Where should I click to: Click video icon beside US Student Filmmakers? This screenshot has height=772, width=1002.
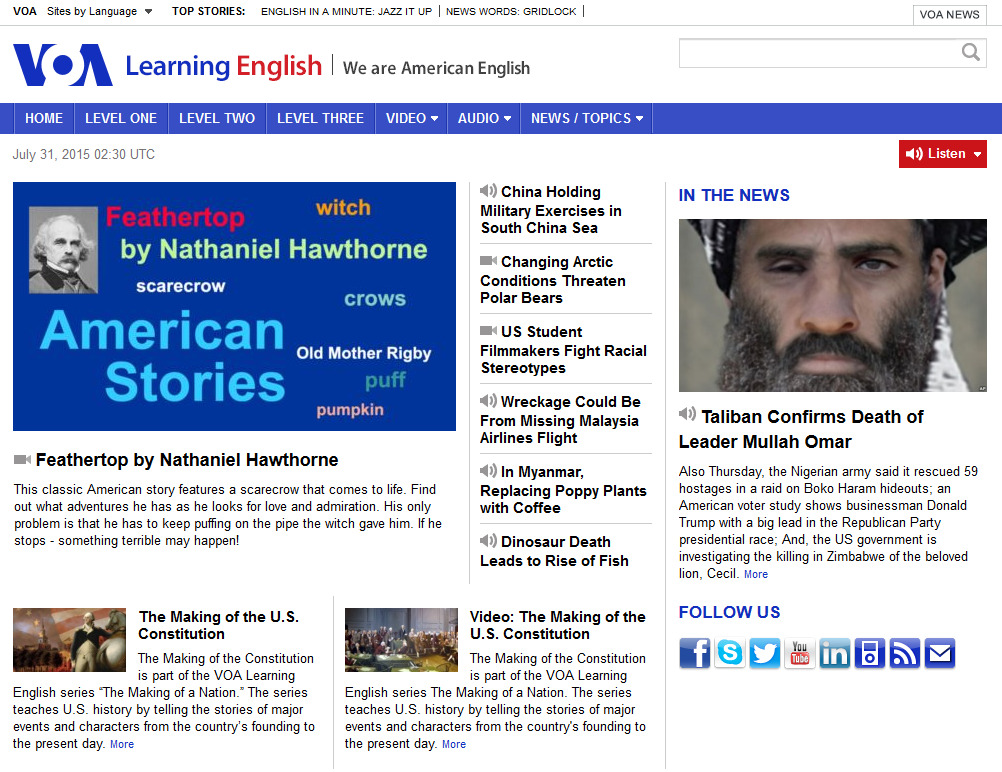click(x=488, y=330)
